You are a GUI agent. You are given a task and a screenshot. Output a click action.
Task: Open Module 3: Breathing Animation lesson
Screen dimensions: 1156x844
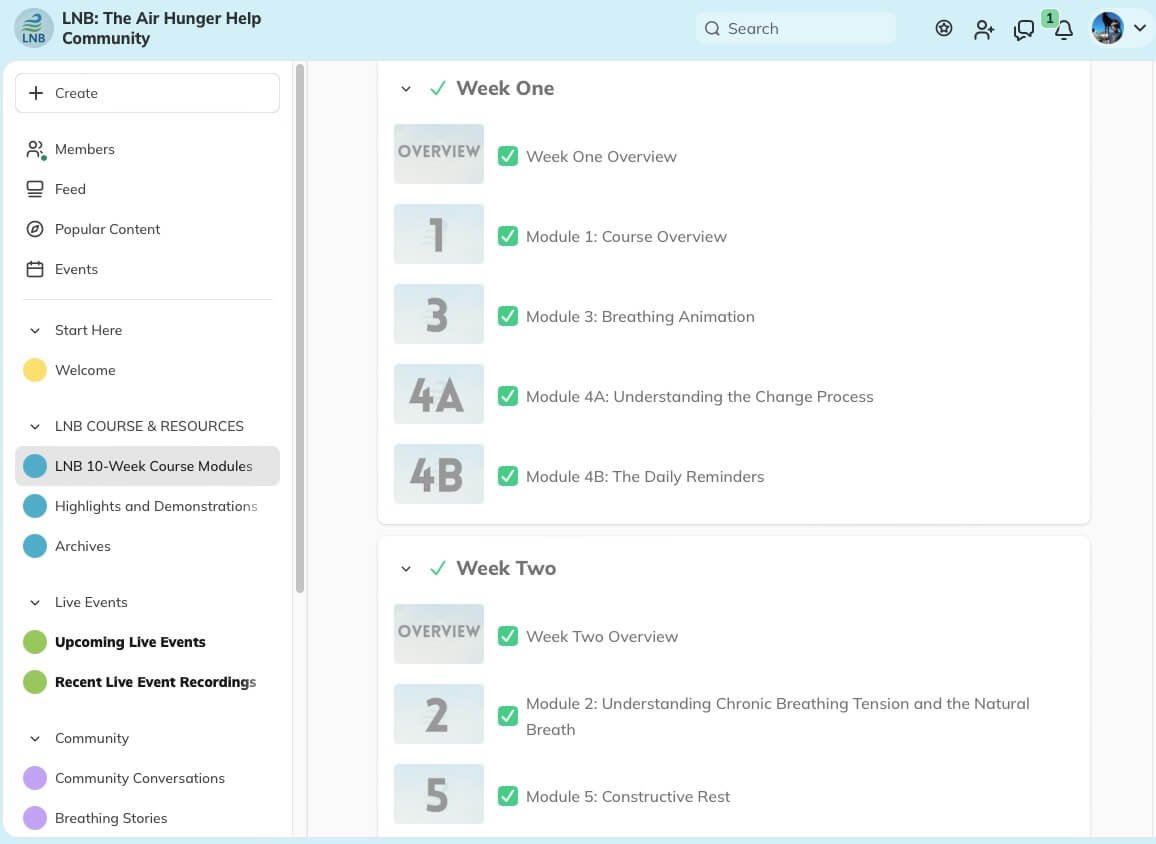click(640, 317)
